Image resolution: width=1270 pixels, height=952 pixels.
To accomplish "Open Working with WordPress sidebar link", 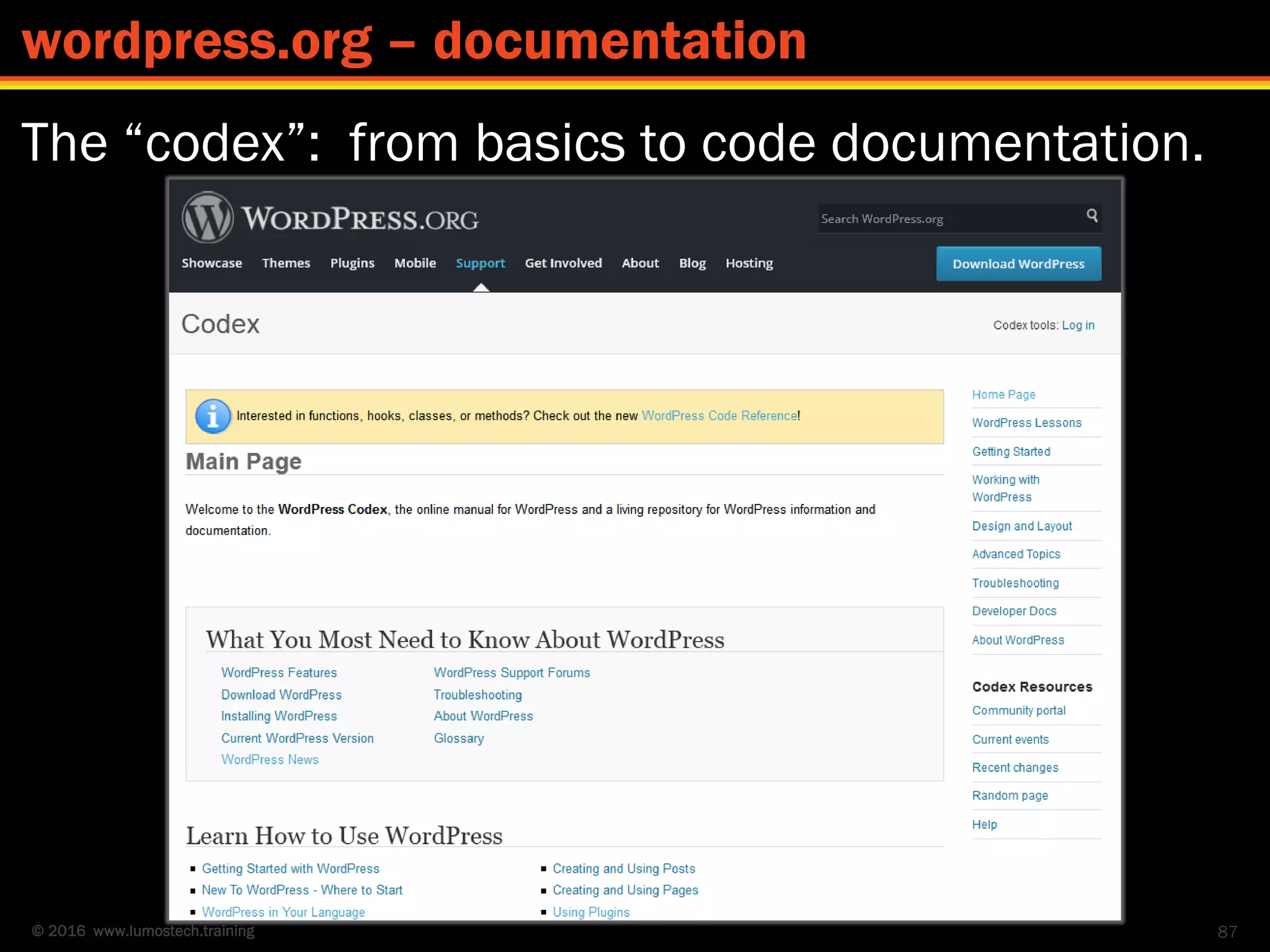I will (1006, 488).
